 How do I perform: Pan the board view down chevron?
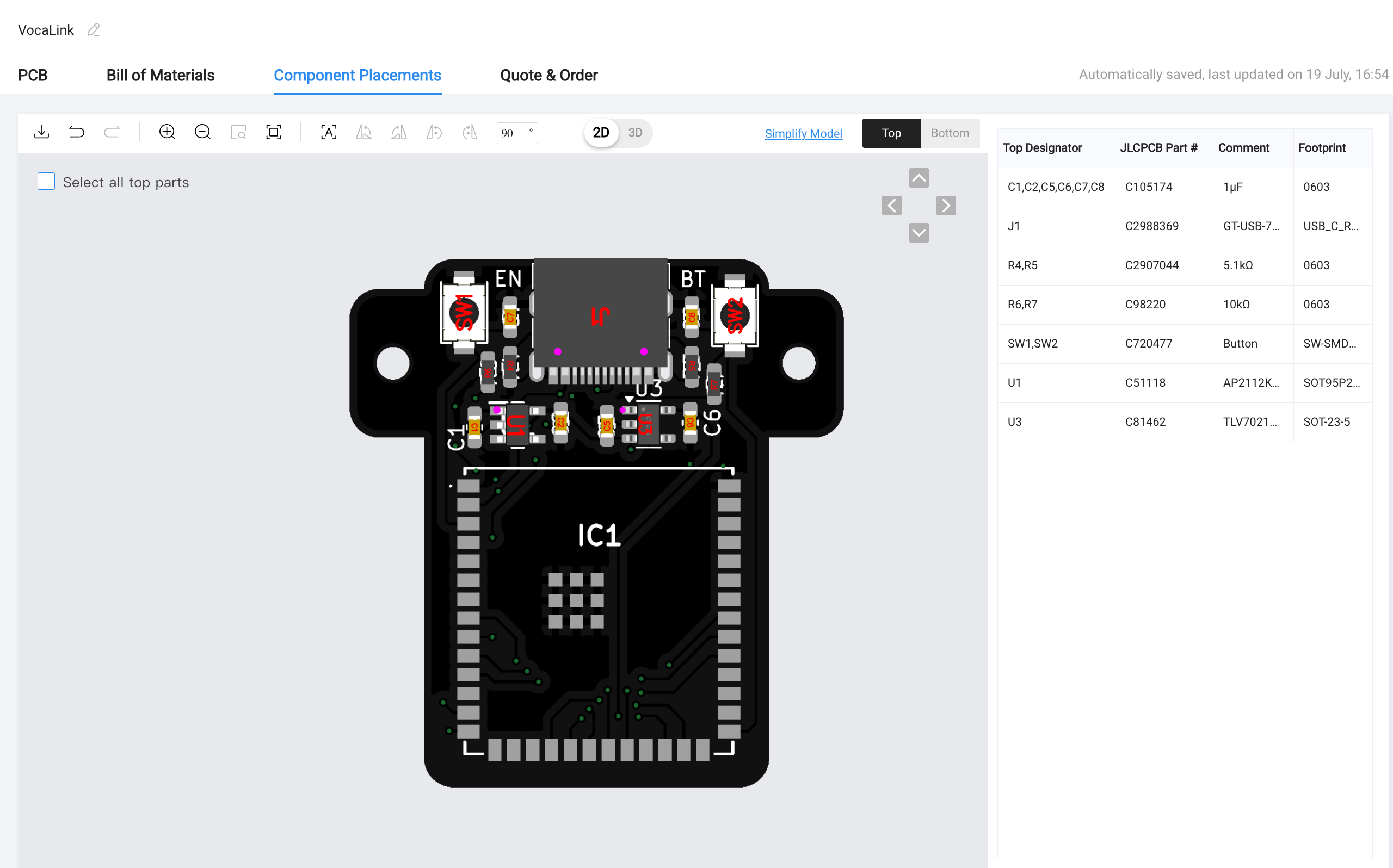pyautogui.click(x=919, y=233)
